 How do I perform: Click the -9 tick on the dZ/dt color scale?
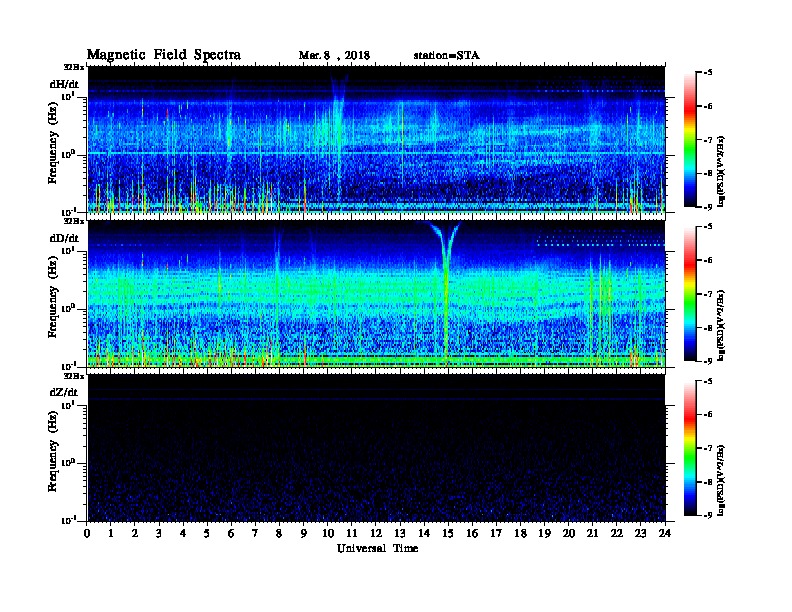pos(708,515)
